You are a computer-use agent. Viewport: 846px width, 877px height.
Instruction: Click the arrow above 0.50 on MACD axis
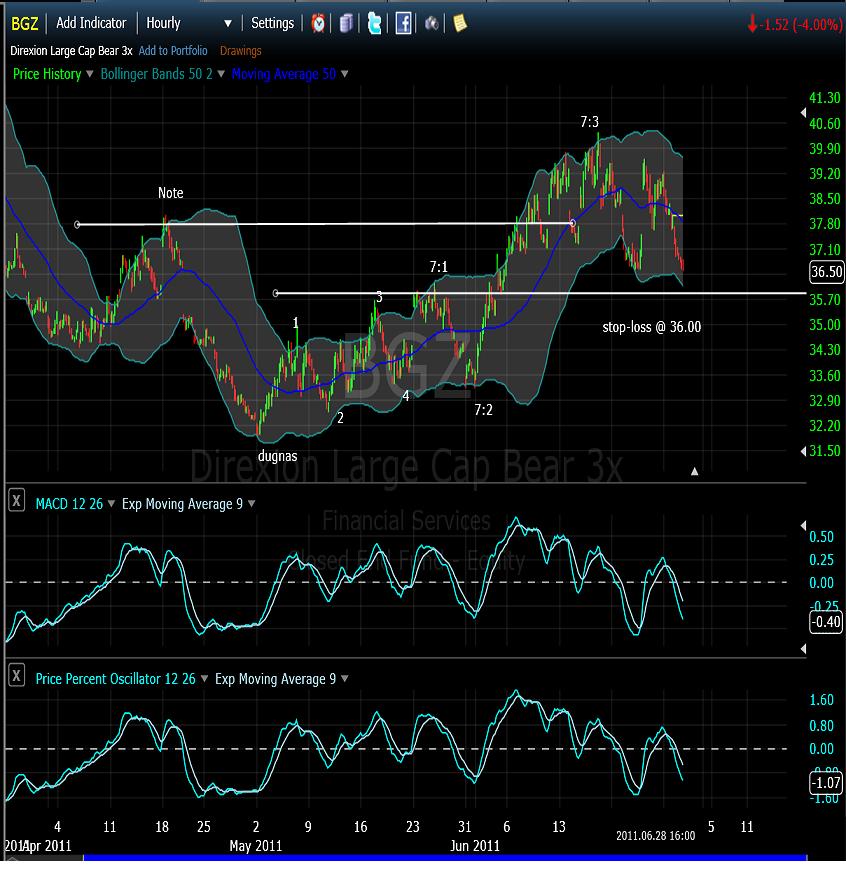(803, 525)
